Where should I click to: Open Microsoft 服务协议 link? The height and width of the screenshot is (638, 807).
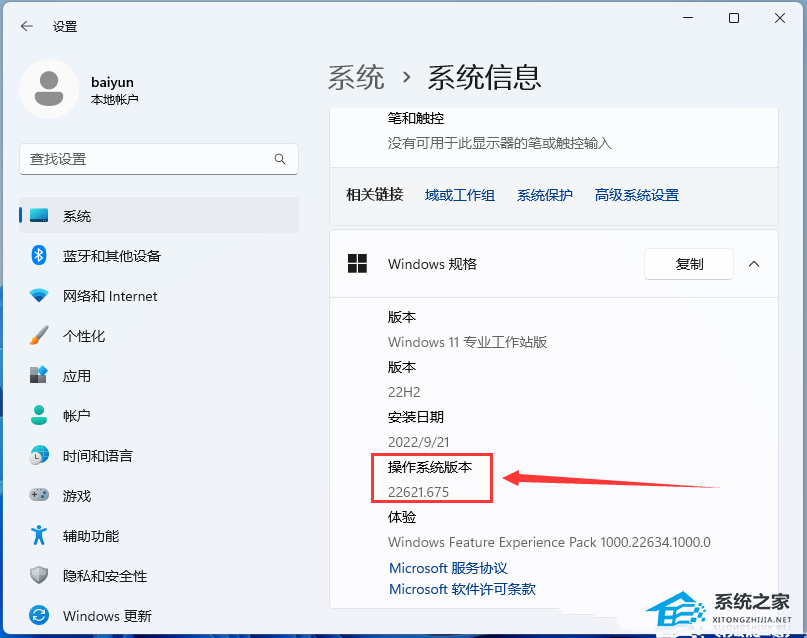pyautogui.click(x=448, y=568)
